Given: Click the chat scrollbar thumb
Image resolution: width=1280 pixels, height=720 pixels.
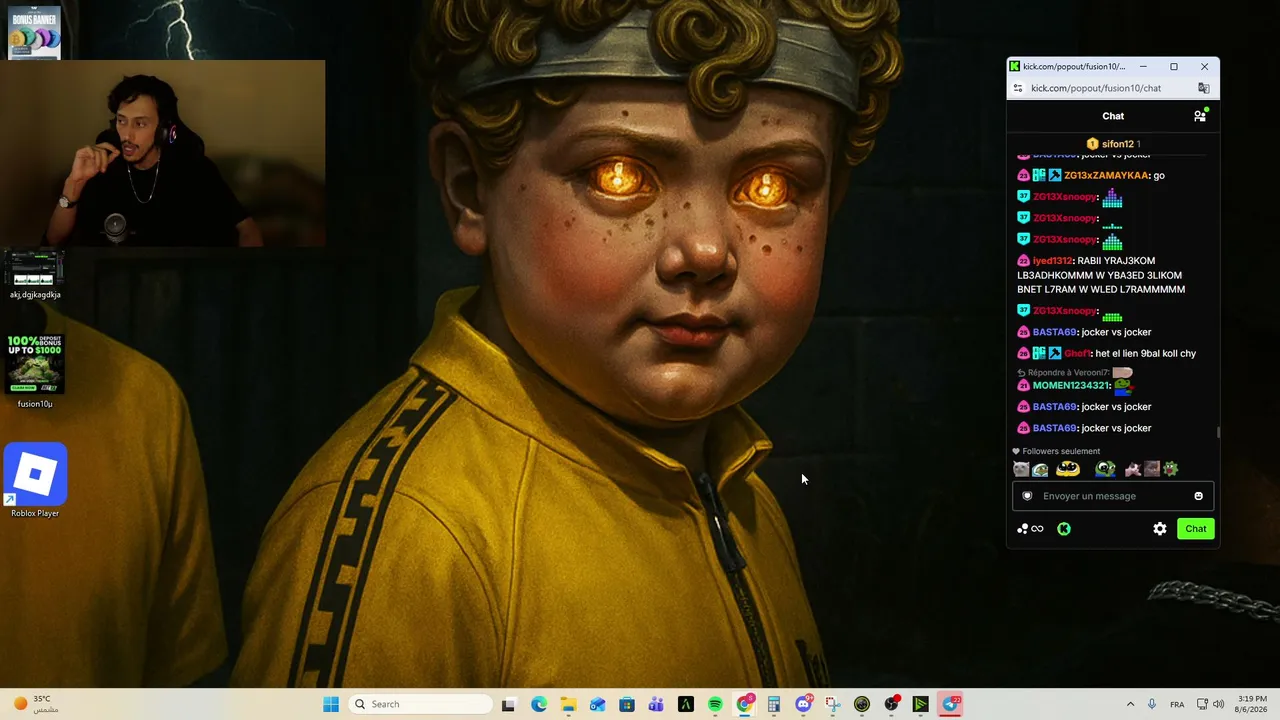Looking at the screenshot, I should pyautogui.click(x=1218, y=432).
